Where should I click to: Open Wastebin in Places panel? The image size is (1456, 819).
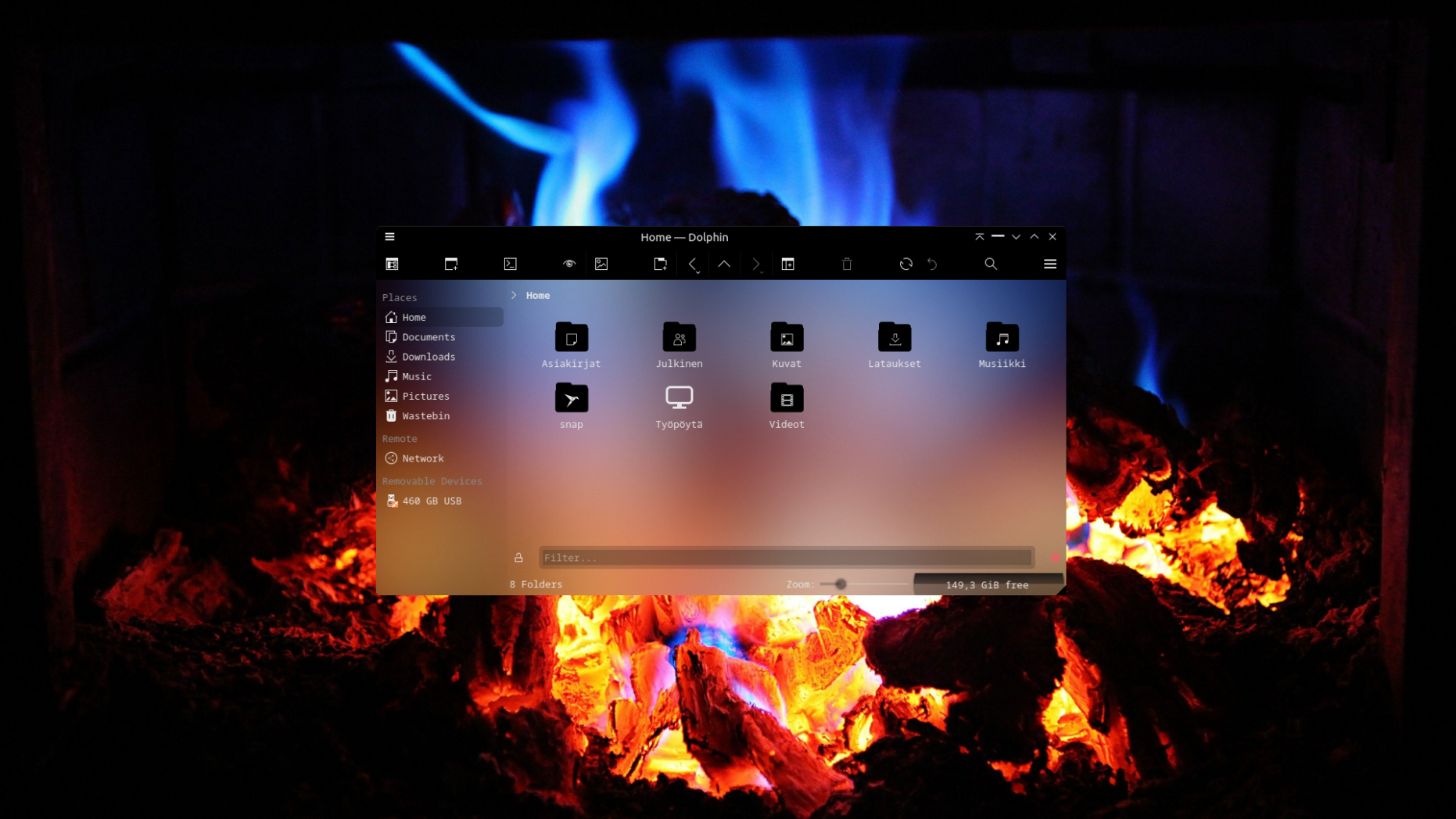point(443,416)
